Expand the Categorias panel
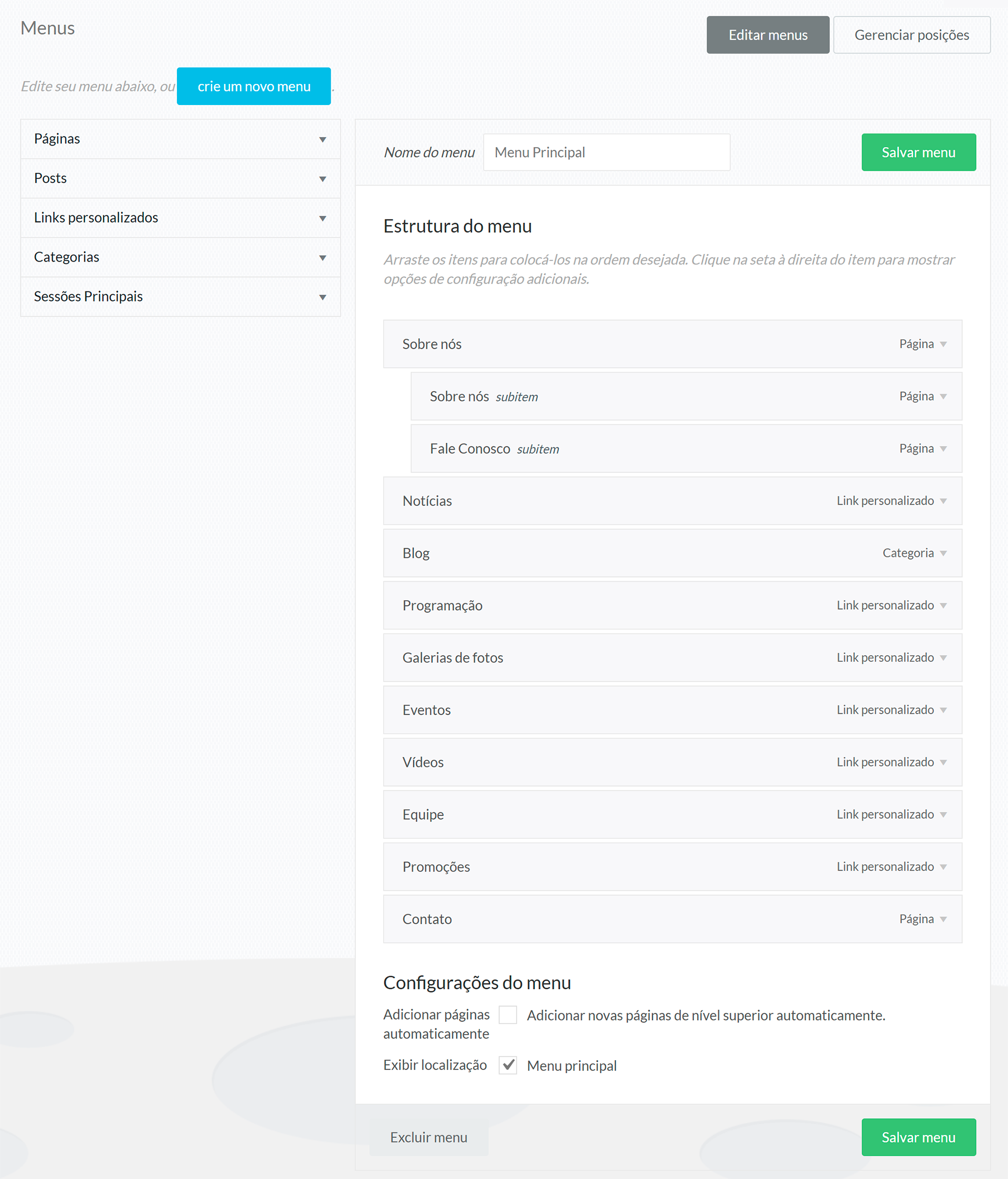 (322, 258)
